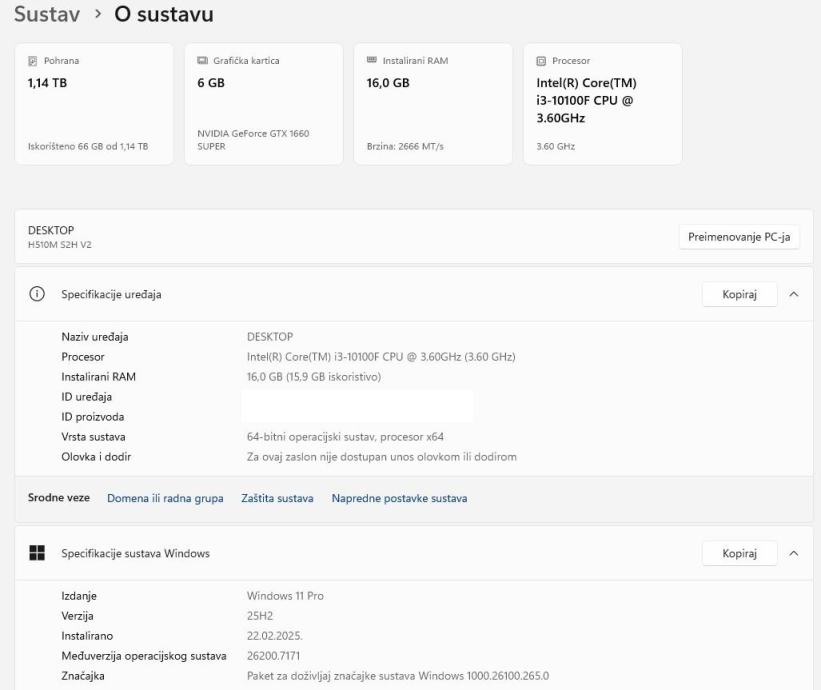Click the processor icon beside Procesor label
The width and height of the screenshot is (821, 690).
pos(540,61)
